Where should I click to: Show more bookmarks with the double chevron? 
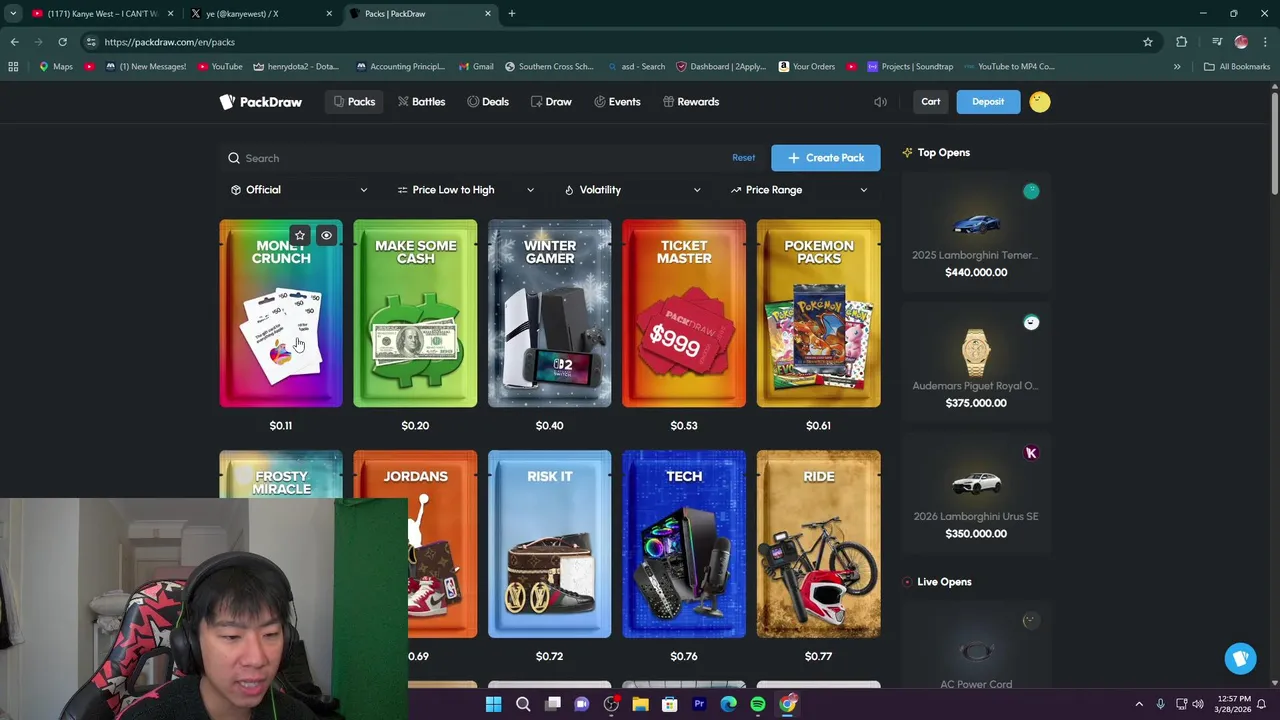(x=1177, y=67)
